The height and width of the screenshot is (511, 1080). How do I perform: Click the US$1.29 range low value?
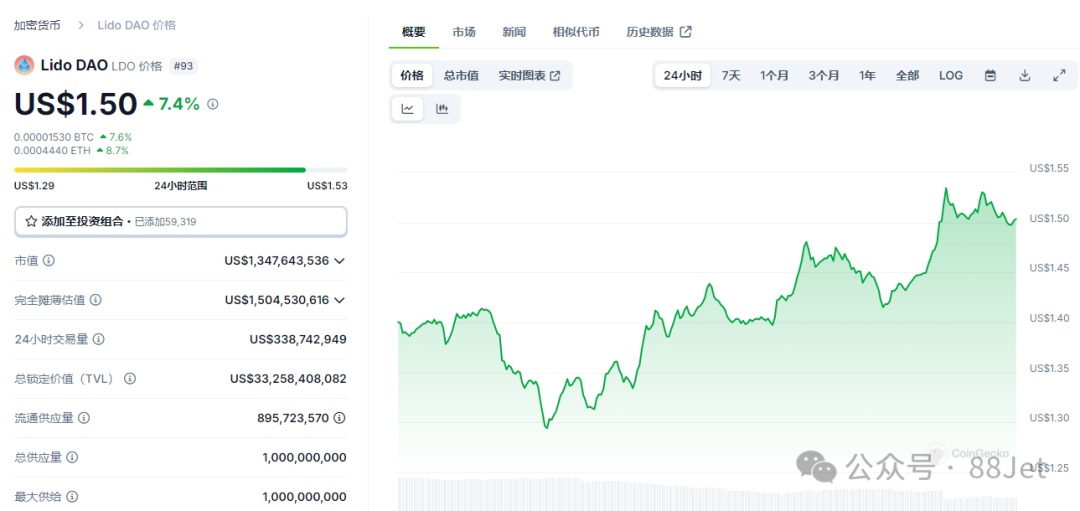pos(34,185)
